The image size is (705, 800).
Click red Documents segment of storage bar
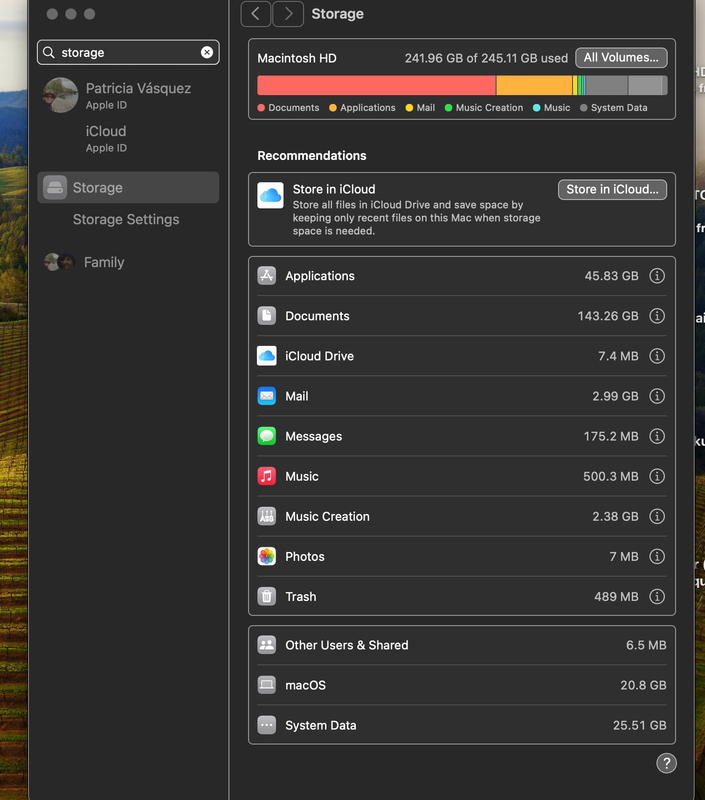click(376, 85)
